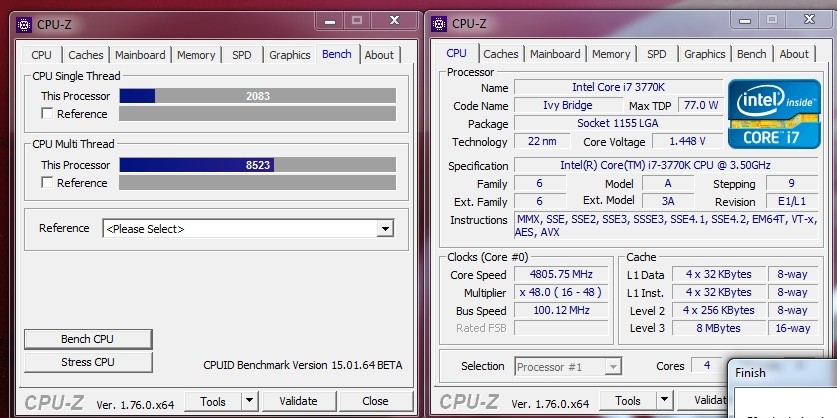Open Caches tab in right window
The width and height of the screenshot is (837, 418).
coord(501,54)
